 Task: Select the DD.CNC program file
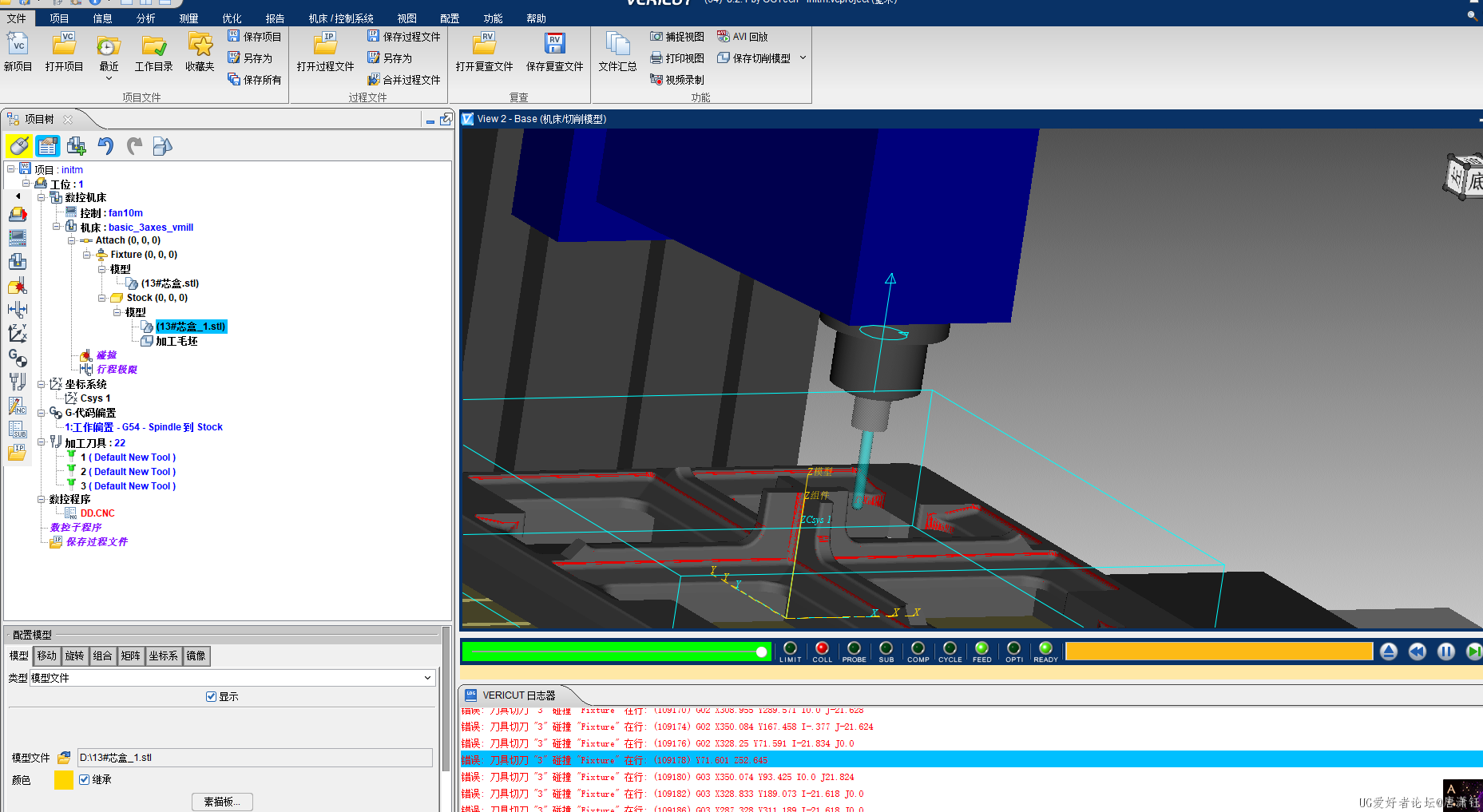(x=97, y=513)
